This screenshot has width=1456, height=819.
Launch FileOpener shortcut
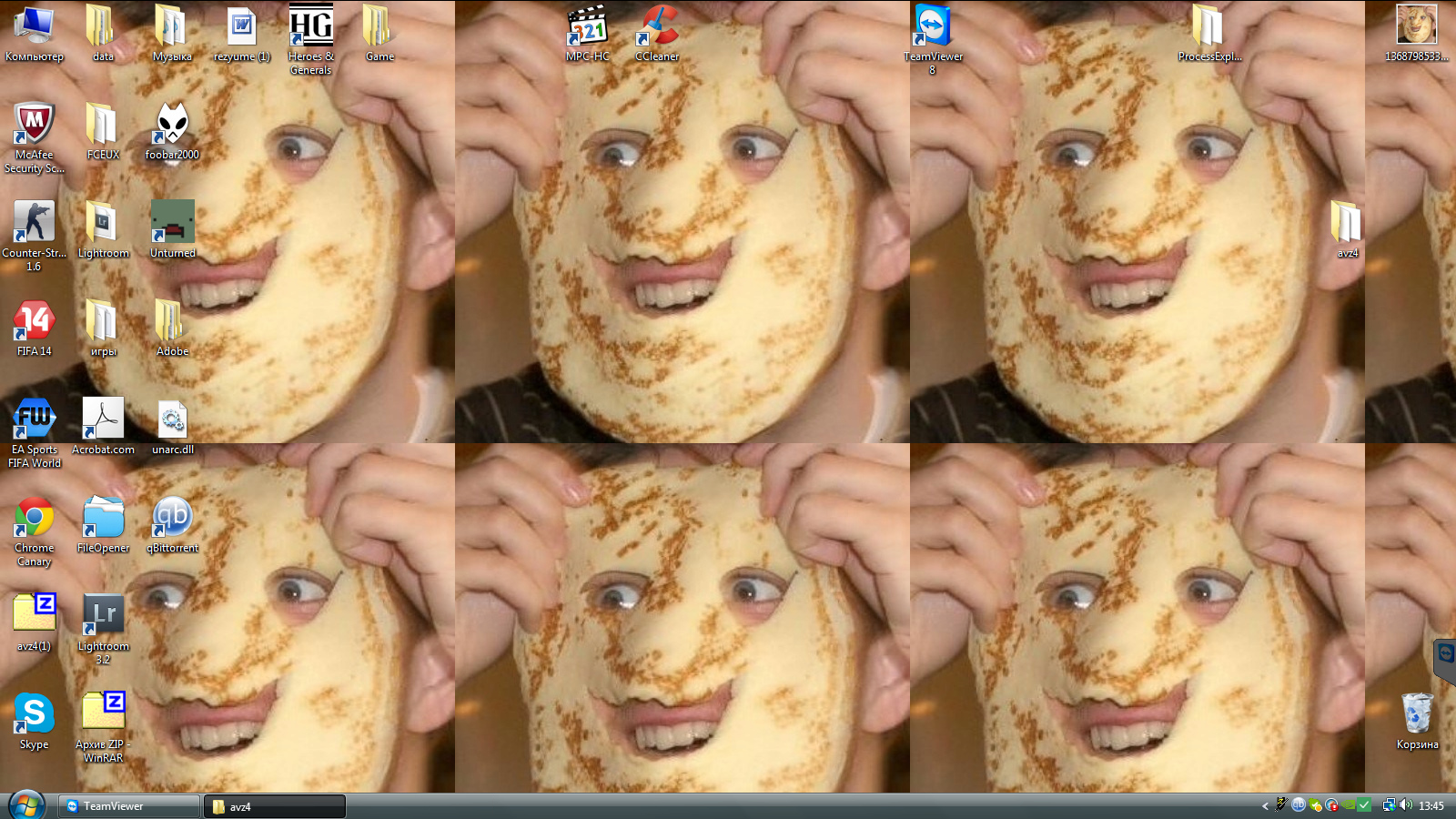tap(103, 525)
